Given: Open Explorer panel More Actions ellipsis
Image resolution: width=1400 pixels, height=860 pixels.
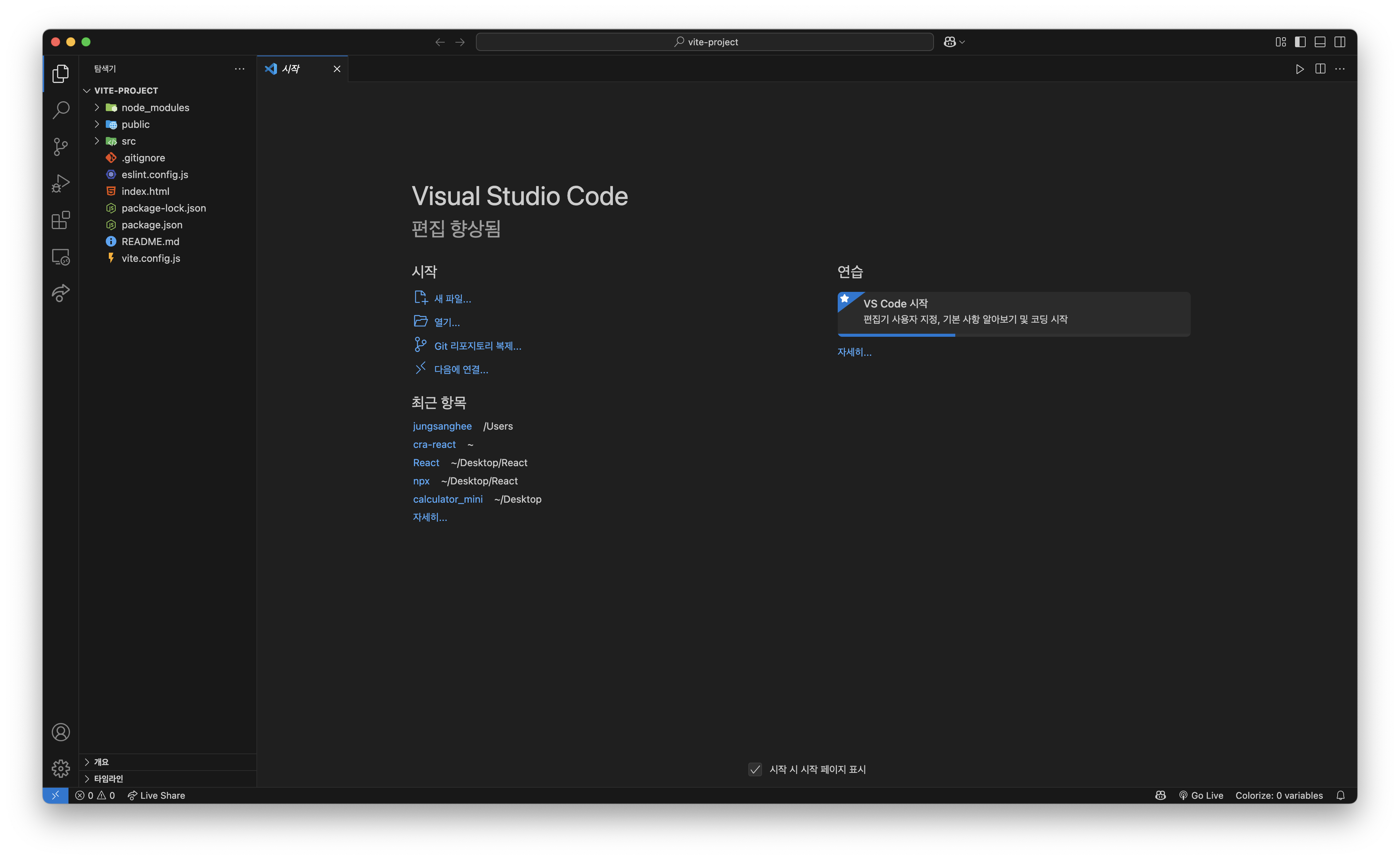Looking at the screenshot, I should click(x=239, y=69).
